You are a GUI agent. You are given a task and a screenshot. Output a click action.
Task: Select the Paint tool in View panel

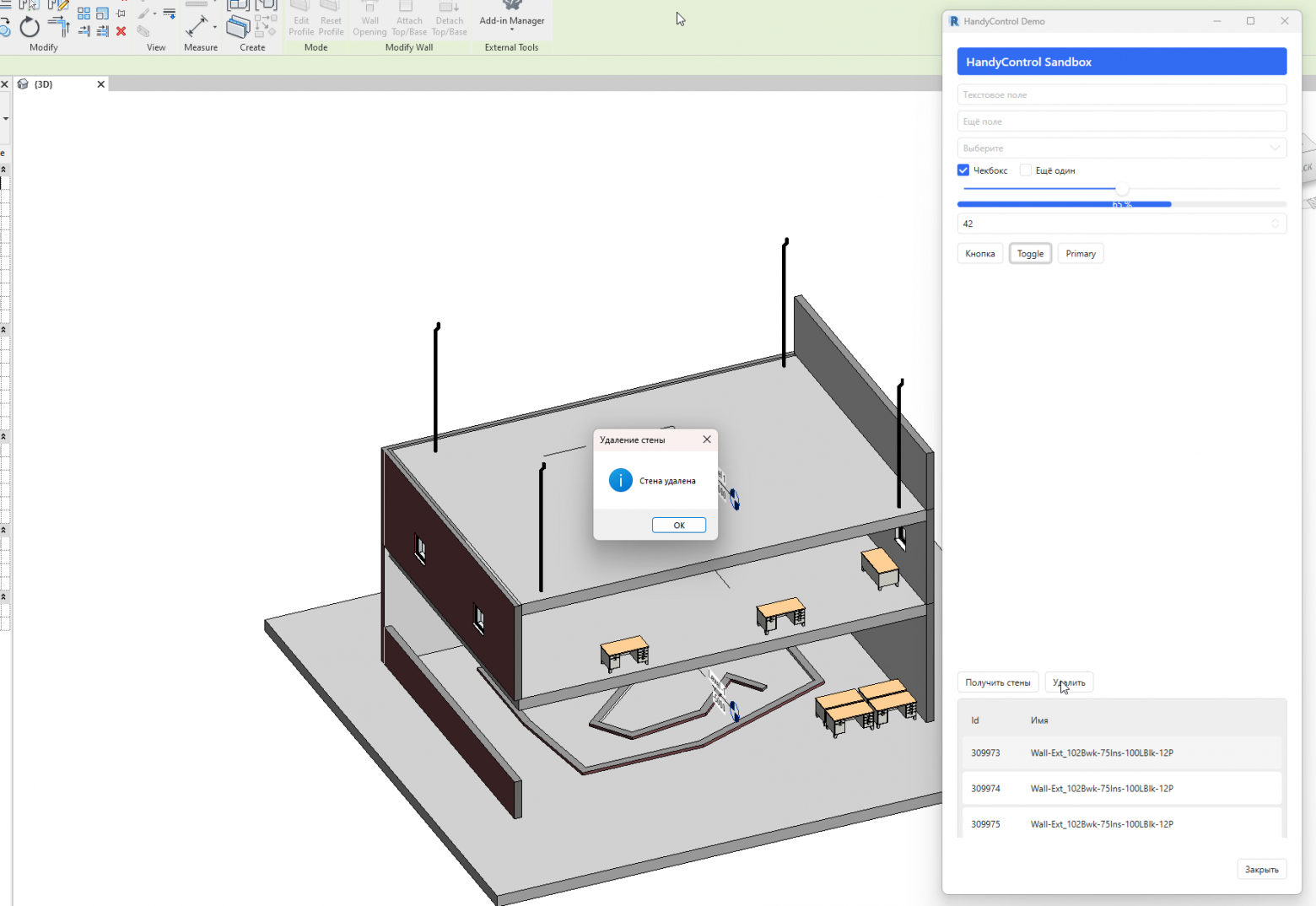pos(143,13)
